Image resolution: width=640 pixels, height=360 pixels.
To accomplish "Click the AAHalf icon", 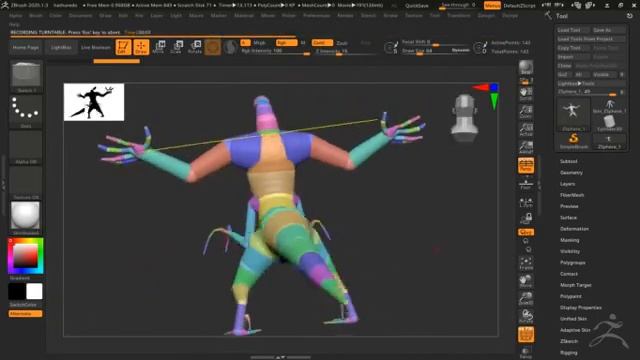I will (x=526, y=147).
